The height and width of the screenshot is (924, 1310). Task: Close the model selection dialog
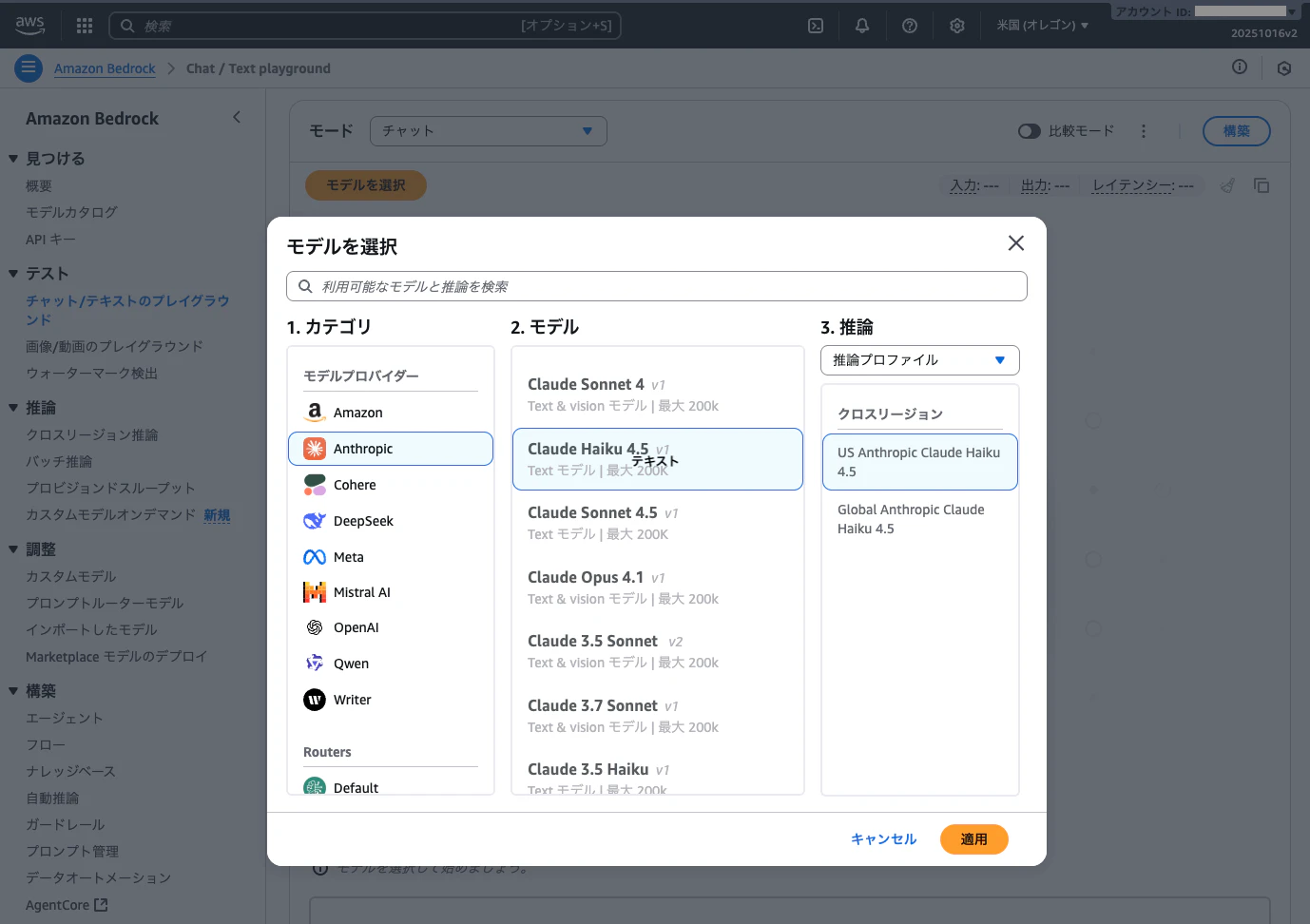click(x=1016, y=243)
